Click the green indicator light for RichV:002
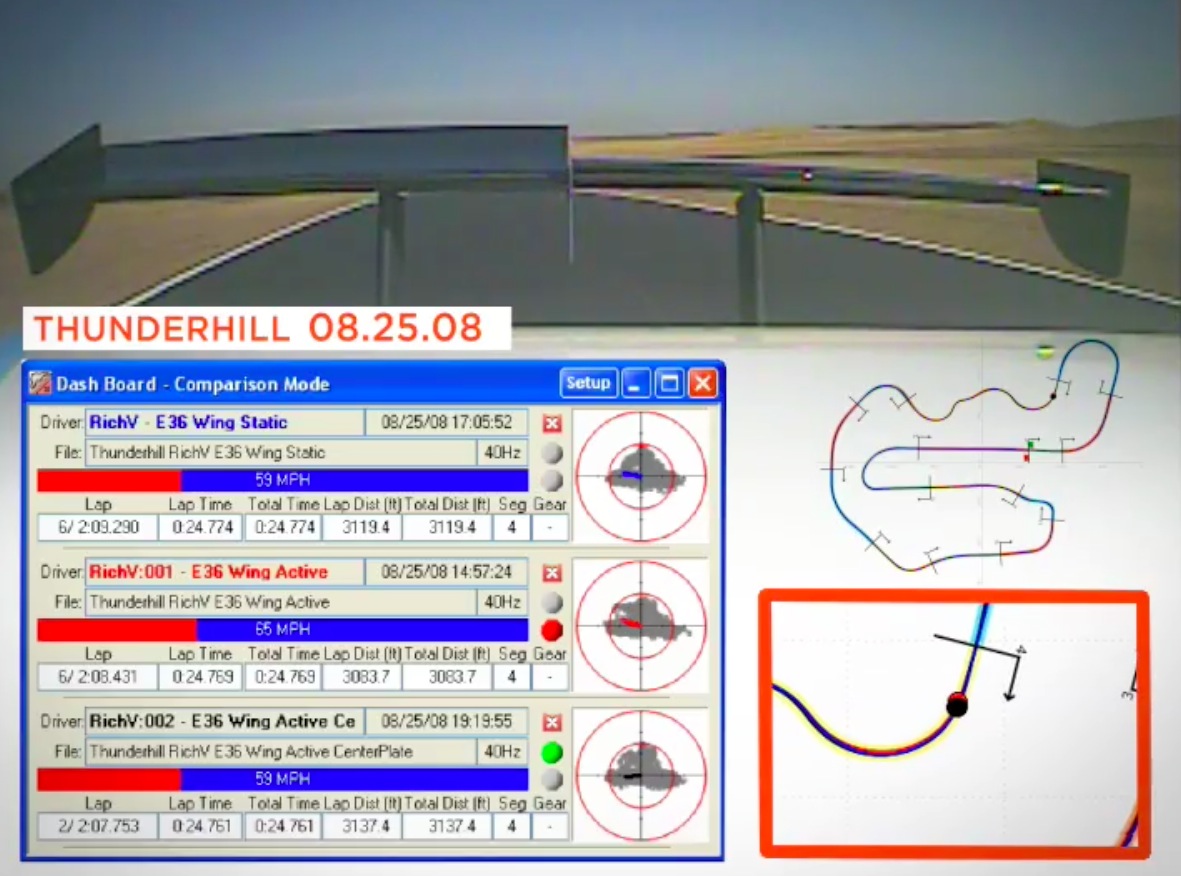The image size is (1181, 876). click(551, 752)
